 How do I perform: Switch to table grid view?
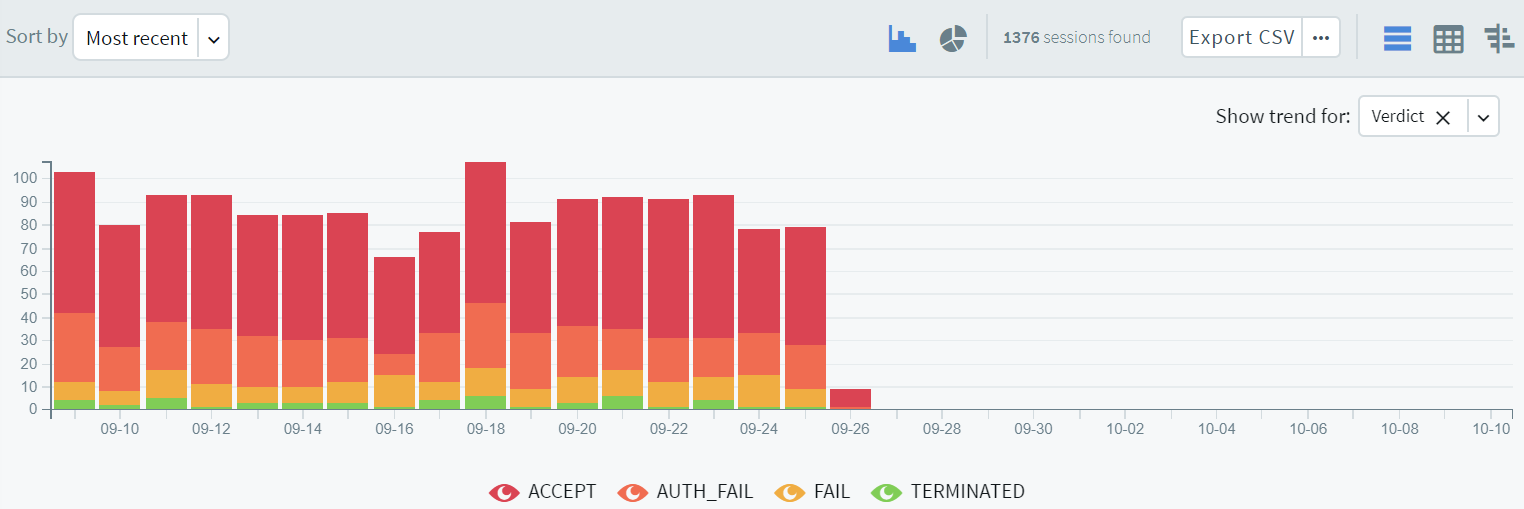(1448, 38)
